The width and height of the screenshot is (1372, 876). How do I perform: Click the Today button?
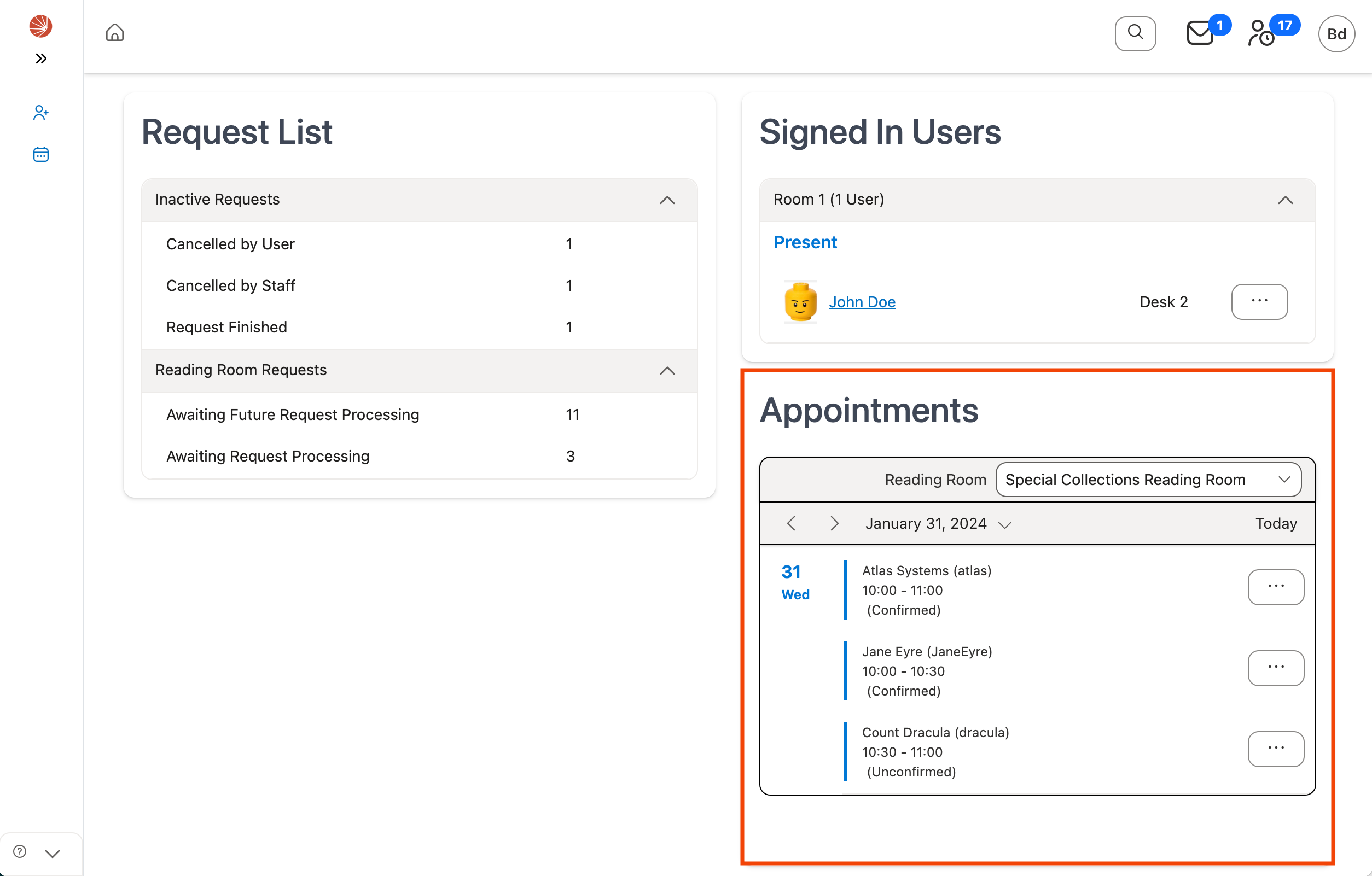pos(1276,523)
